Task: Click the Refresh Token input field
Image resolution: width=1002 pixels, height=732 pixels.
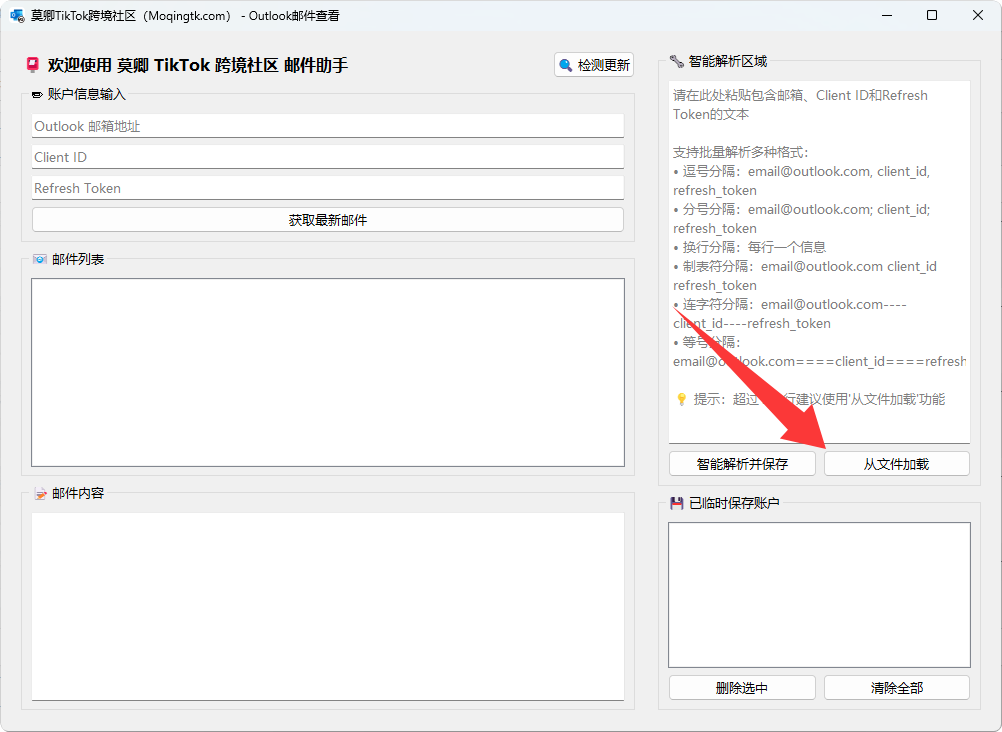Action: [x=327, y=188]
